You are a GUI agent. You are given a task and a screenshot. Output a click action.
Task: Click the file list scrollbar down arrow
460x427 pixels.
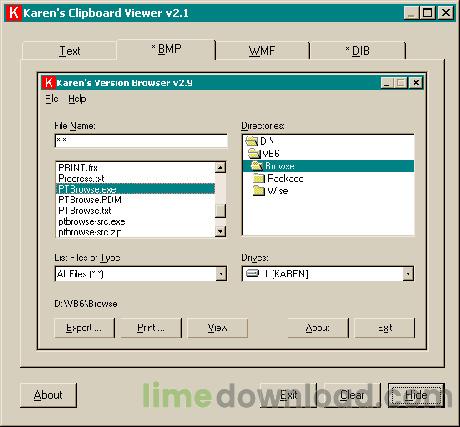click(220, 231)
